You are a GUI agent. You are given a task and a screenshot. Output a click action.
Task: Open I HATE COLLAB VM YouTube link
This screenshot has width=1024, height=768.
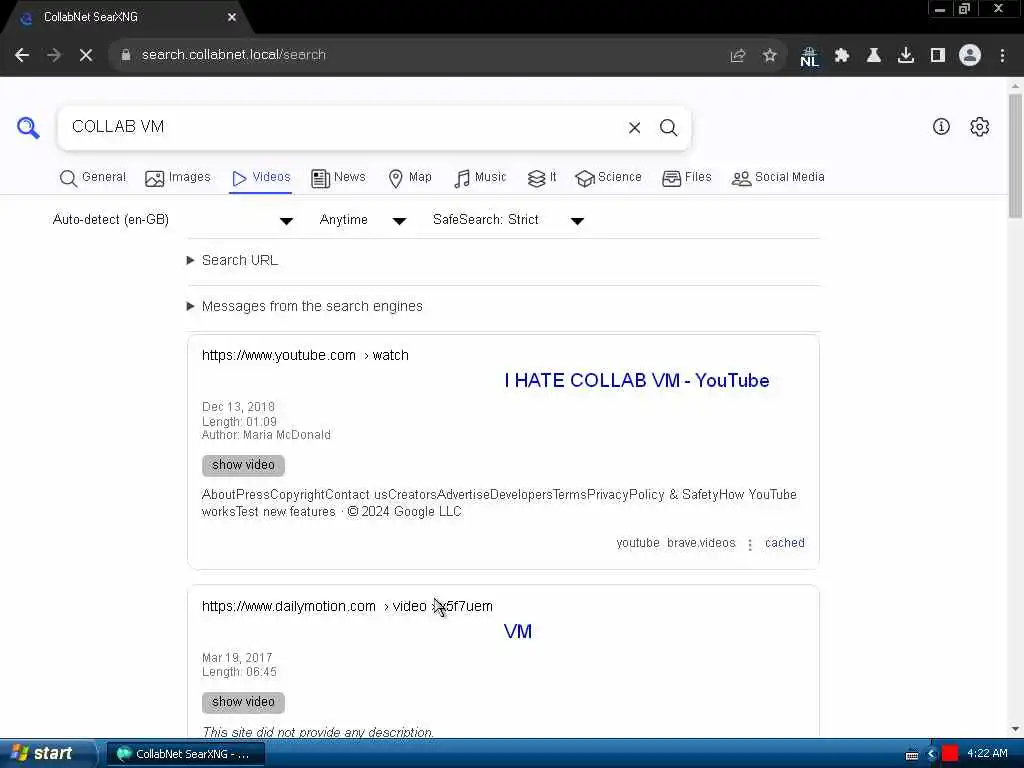(636, 381)
